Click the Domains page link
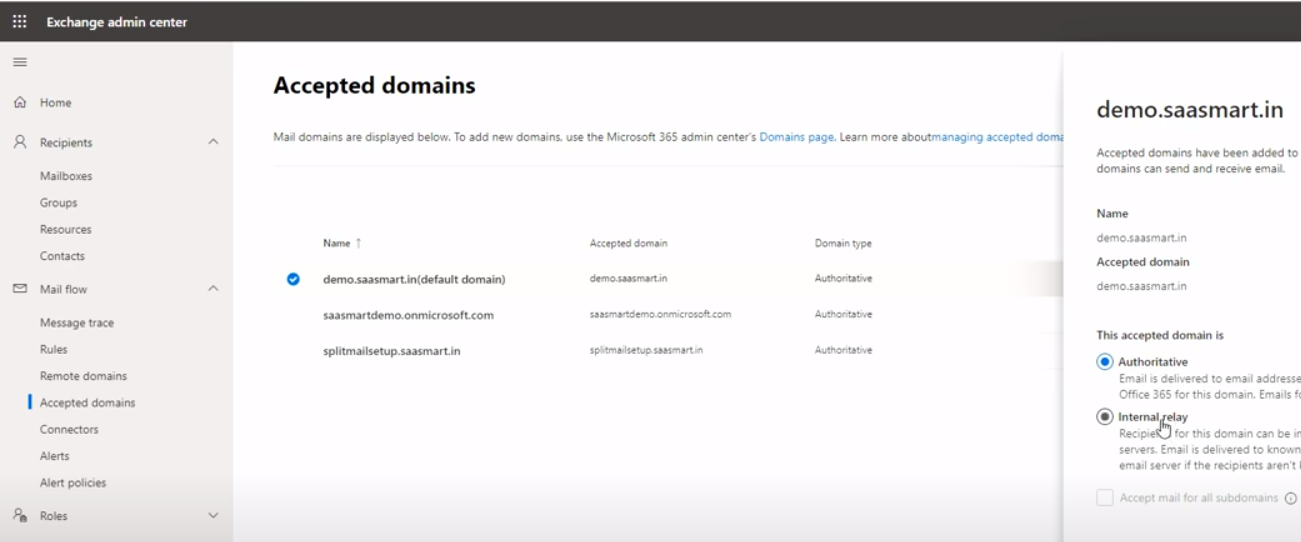Viewport: 1301px width, 542px height. 796,137
